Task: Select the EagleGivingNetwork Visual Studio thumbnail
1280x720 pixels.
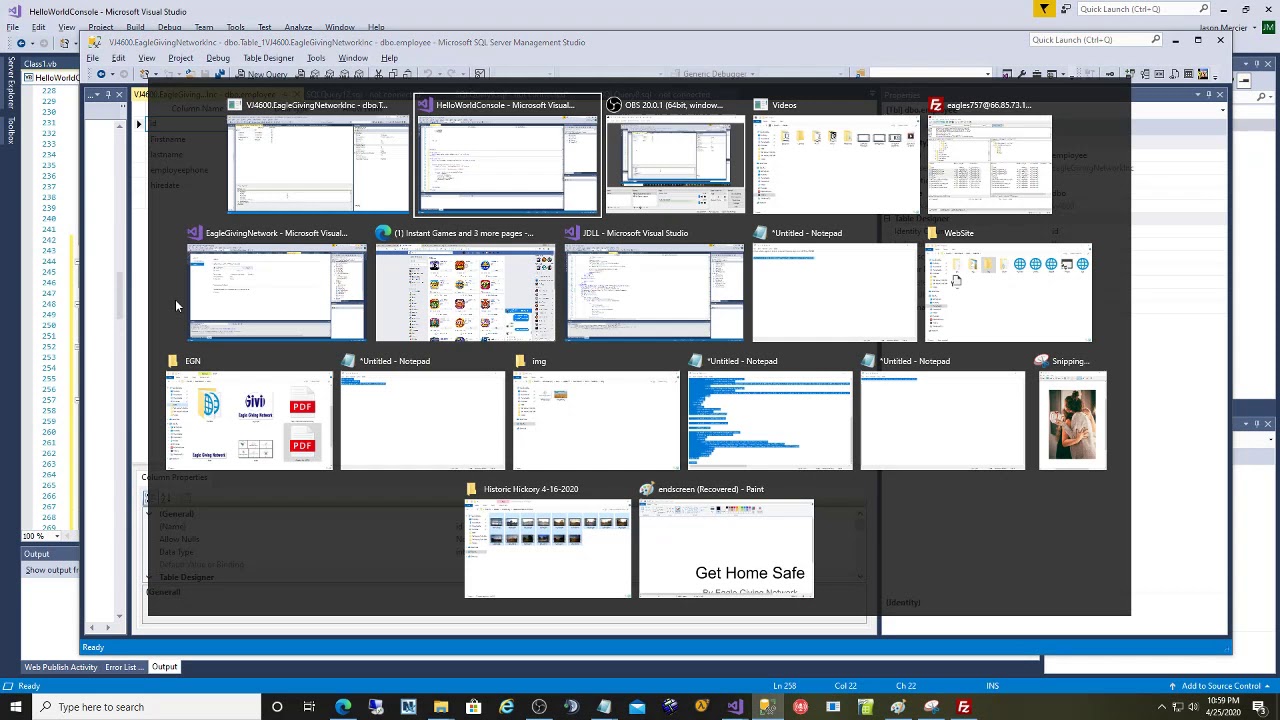Action: click(x=277, y=293)
